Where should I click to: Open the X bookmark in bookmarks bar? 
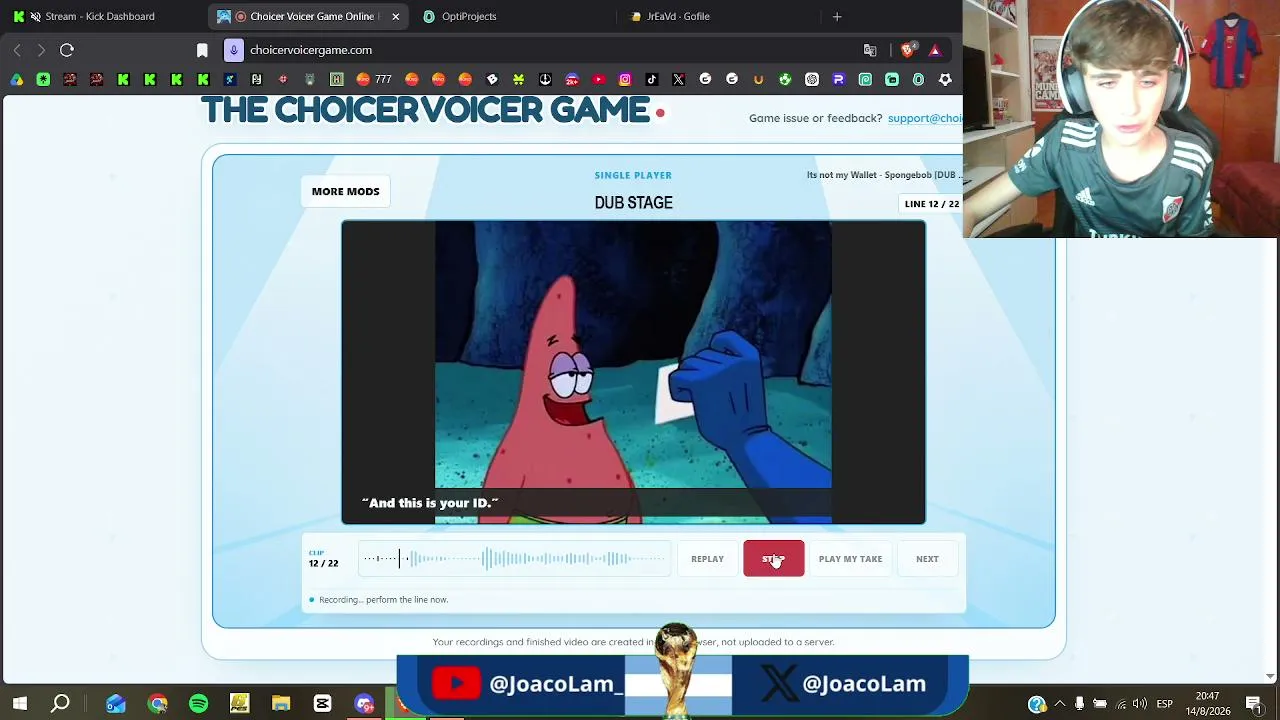pyautogui.click(x=679, y=80)
